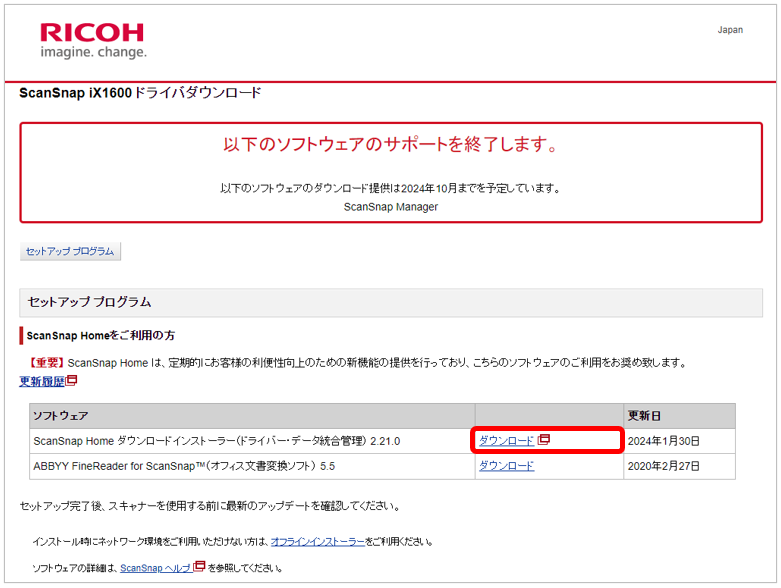
Task: Click the セットアップ プログラム anchor button
Action: [70, 251]
